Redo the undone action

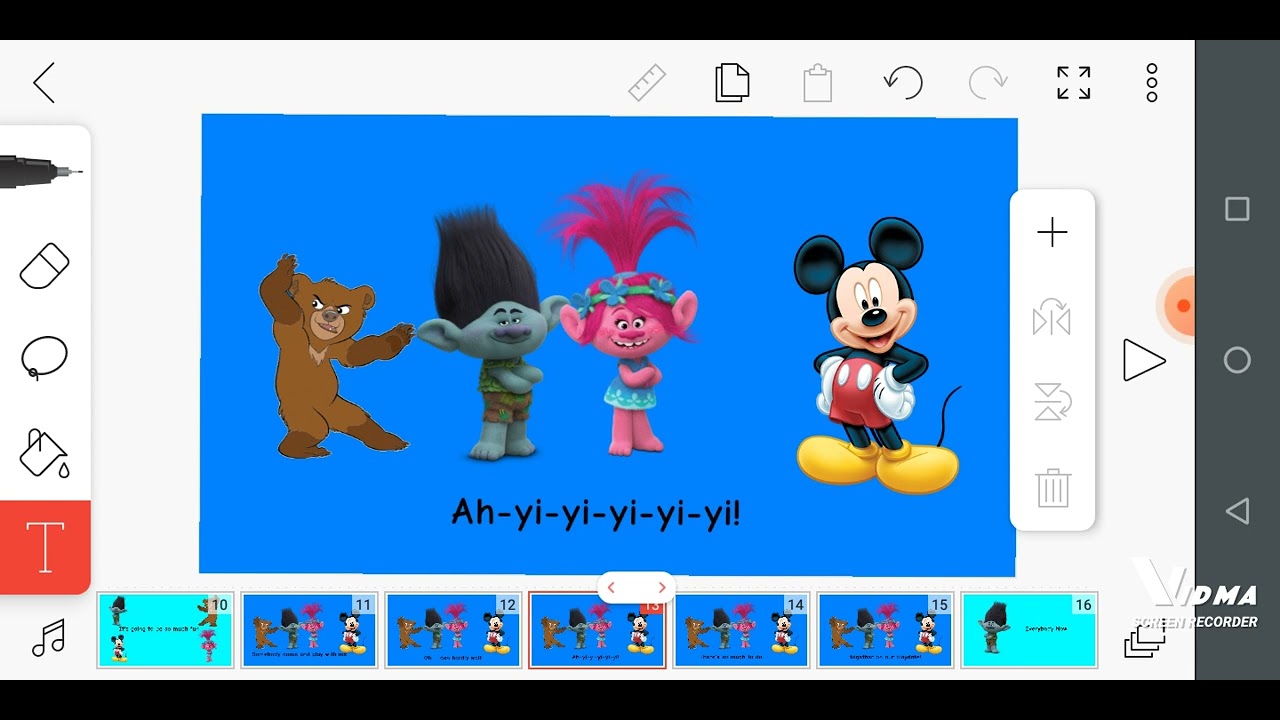click(988, 83)
